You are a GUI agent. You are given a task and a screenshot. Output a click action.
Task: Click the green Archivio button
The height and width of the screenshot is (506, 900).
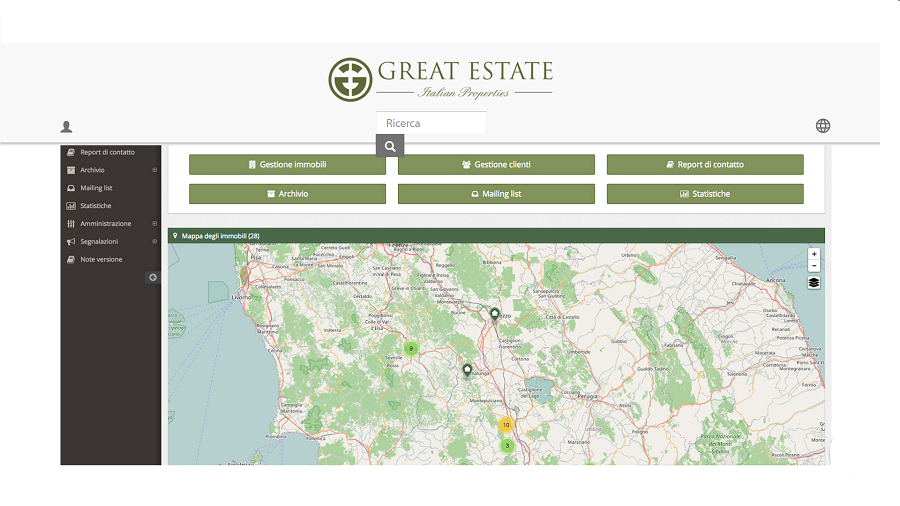tap(288, 194)
